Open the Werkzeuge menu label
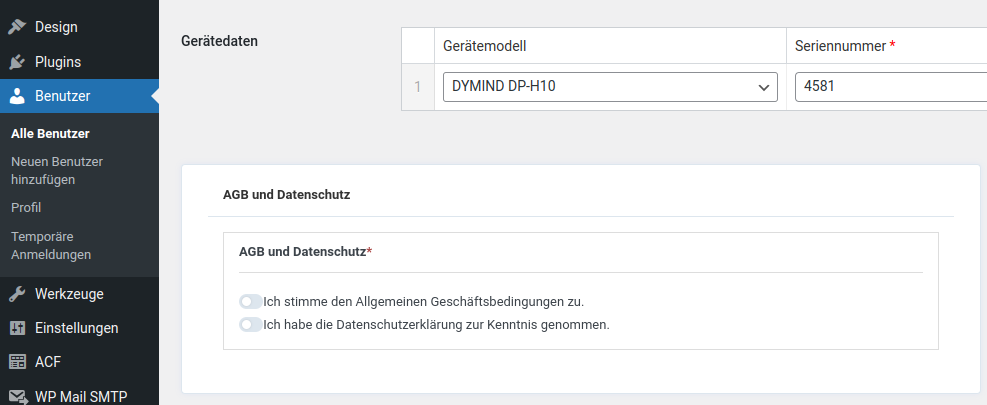The height and width of the screenshot is (405, 987). click(x=69, y=294)
